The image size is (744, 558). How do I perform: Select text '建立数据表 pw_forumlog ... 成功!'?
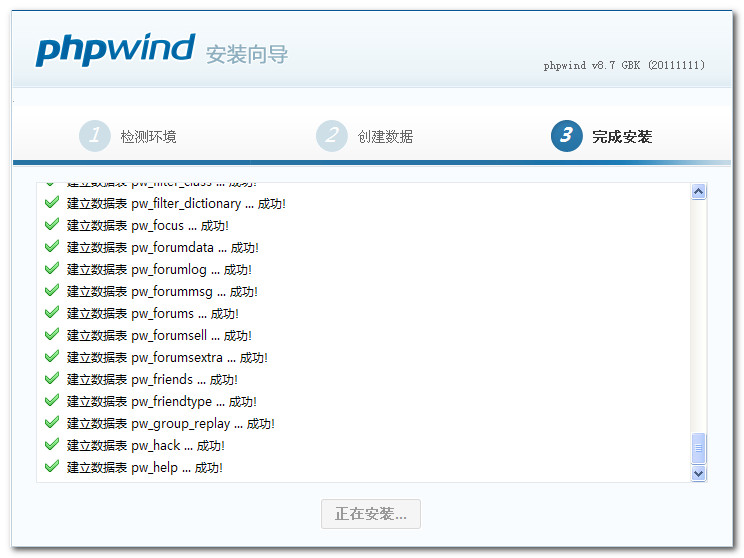[x=159, y=270]
